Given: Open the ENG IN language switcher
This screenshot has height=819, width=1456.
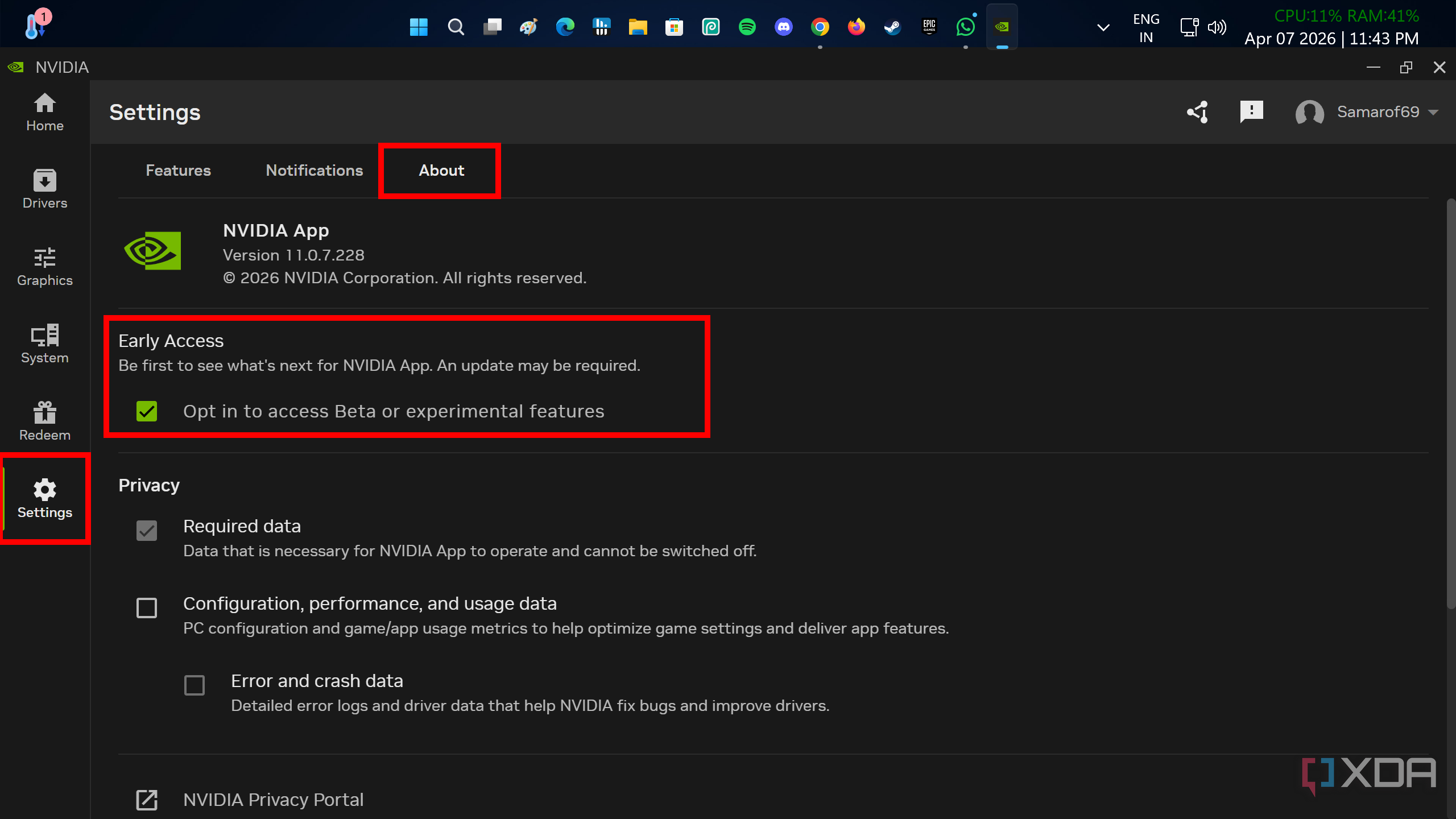Looking at the screenshot, I should 1145,28.
